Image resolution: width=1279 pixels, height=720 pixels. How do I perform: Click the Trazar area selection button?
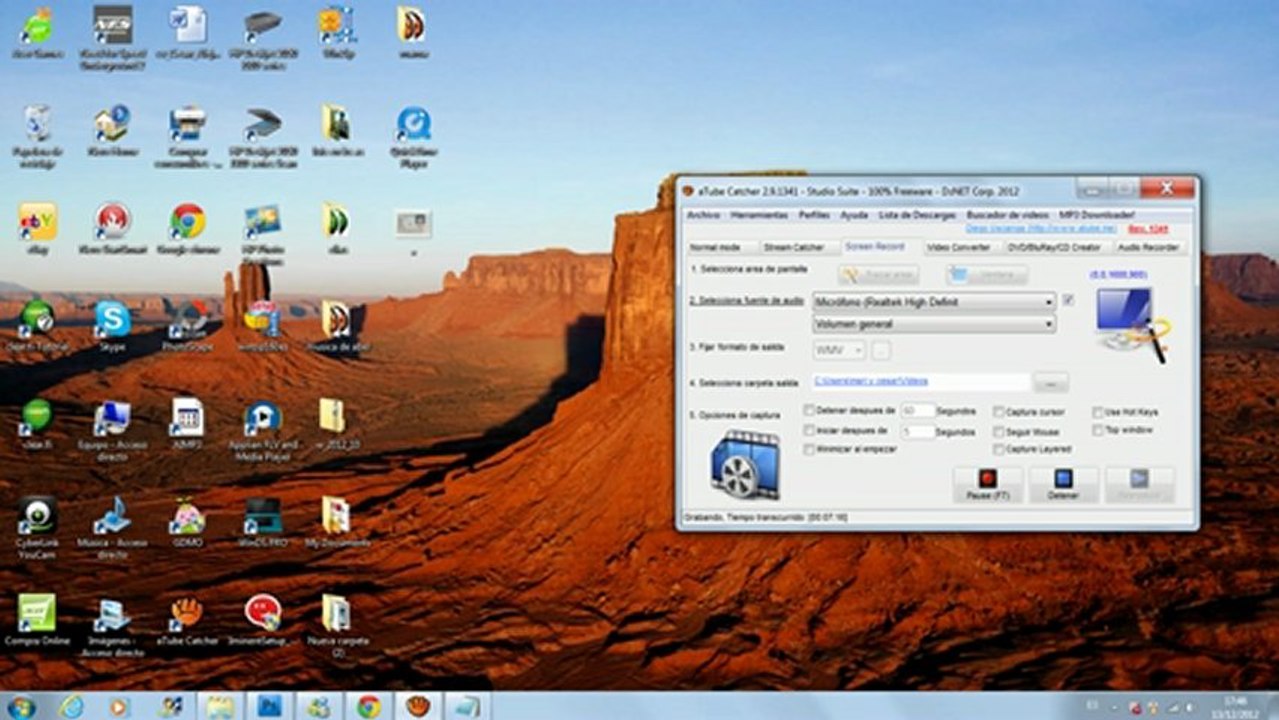[878, 275]
